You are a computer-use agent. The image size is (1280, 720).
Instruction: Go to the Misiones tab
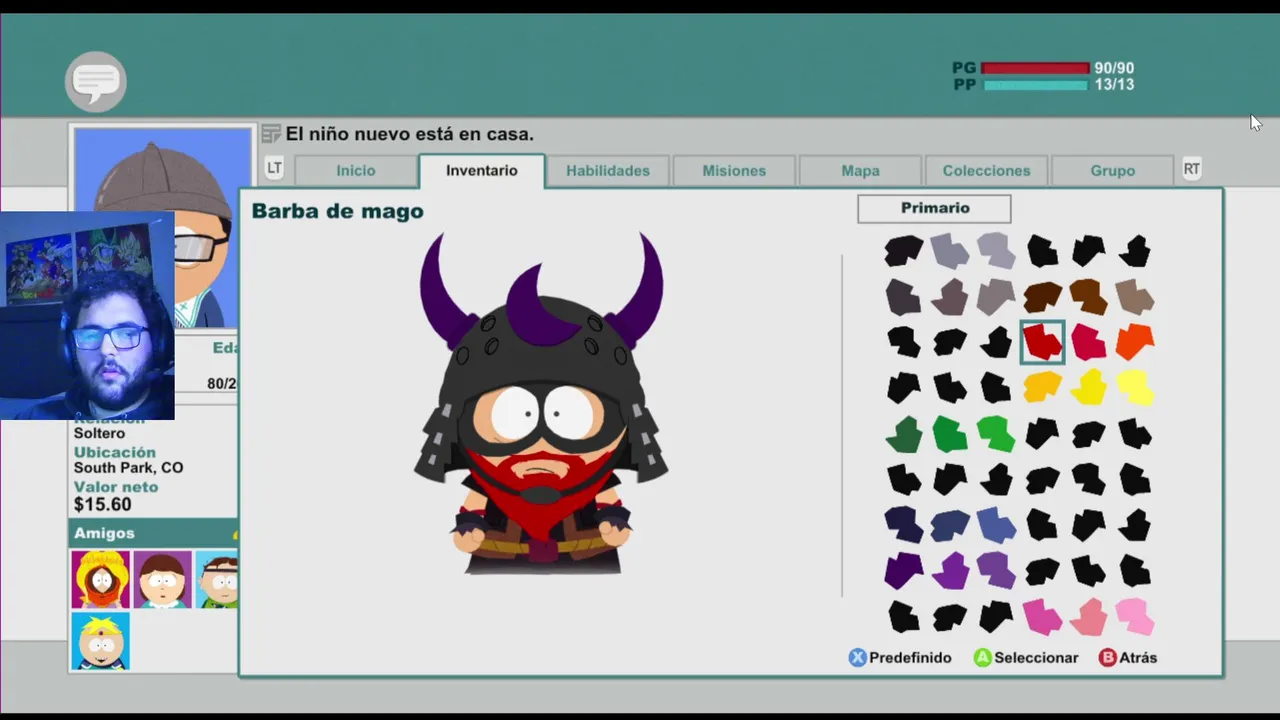[x=734, y=171]
